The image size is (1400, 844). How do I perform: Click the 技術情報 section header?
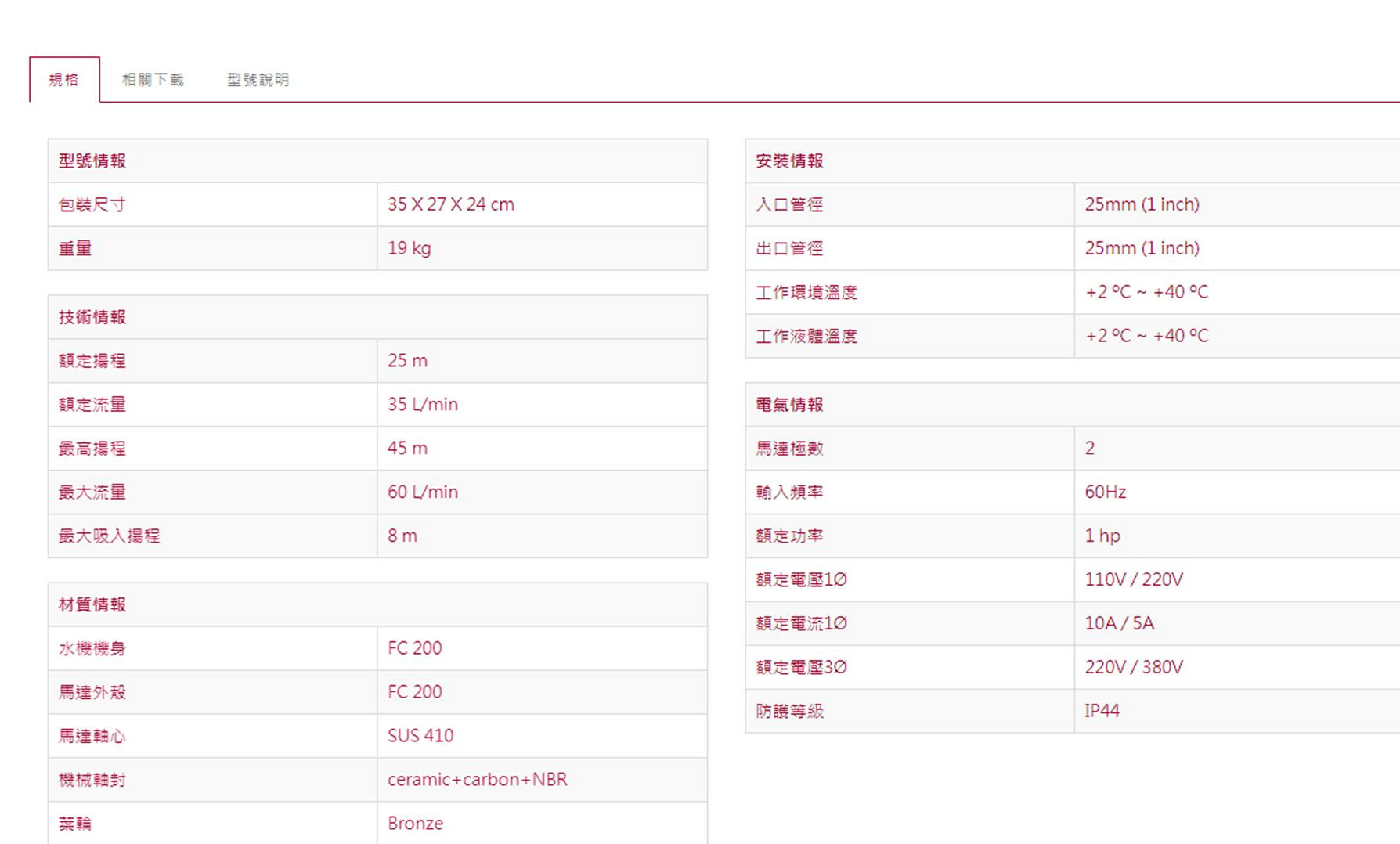(92, 317)
